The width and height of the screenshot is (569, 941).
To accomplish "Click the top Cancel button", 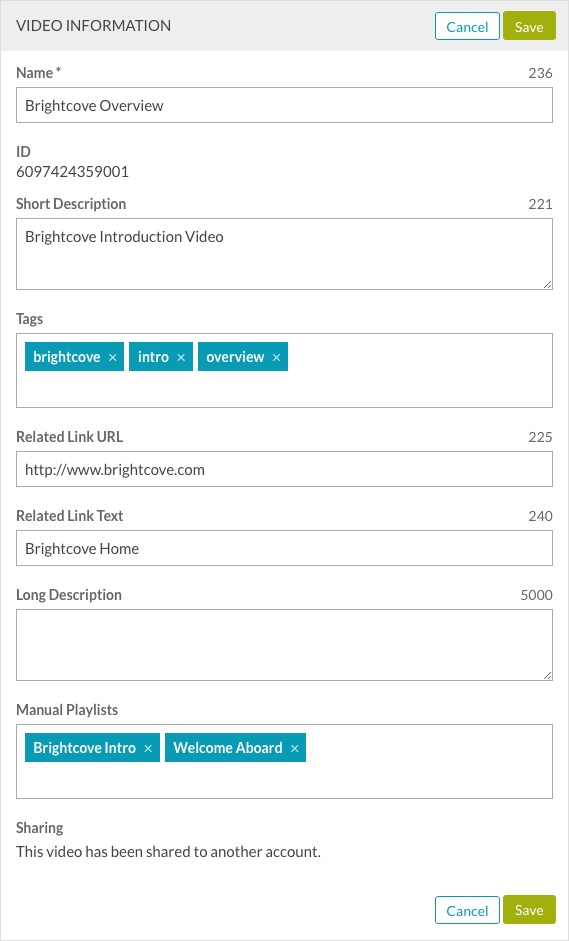I will click(467, 26).
